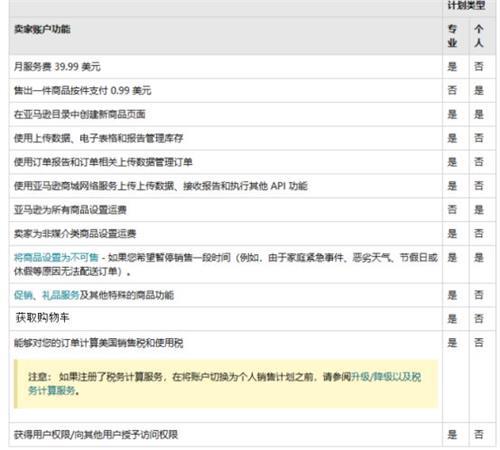Click 个人 value 否 for 获得用户权限 row
500x450 pixels.
click(479, 435)
